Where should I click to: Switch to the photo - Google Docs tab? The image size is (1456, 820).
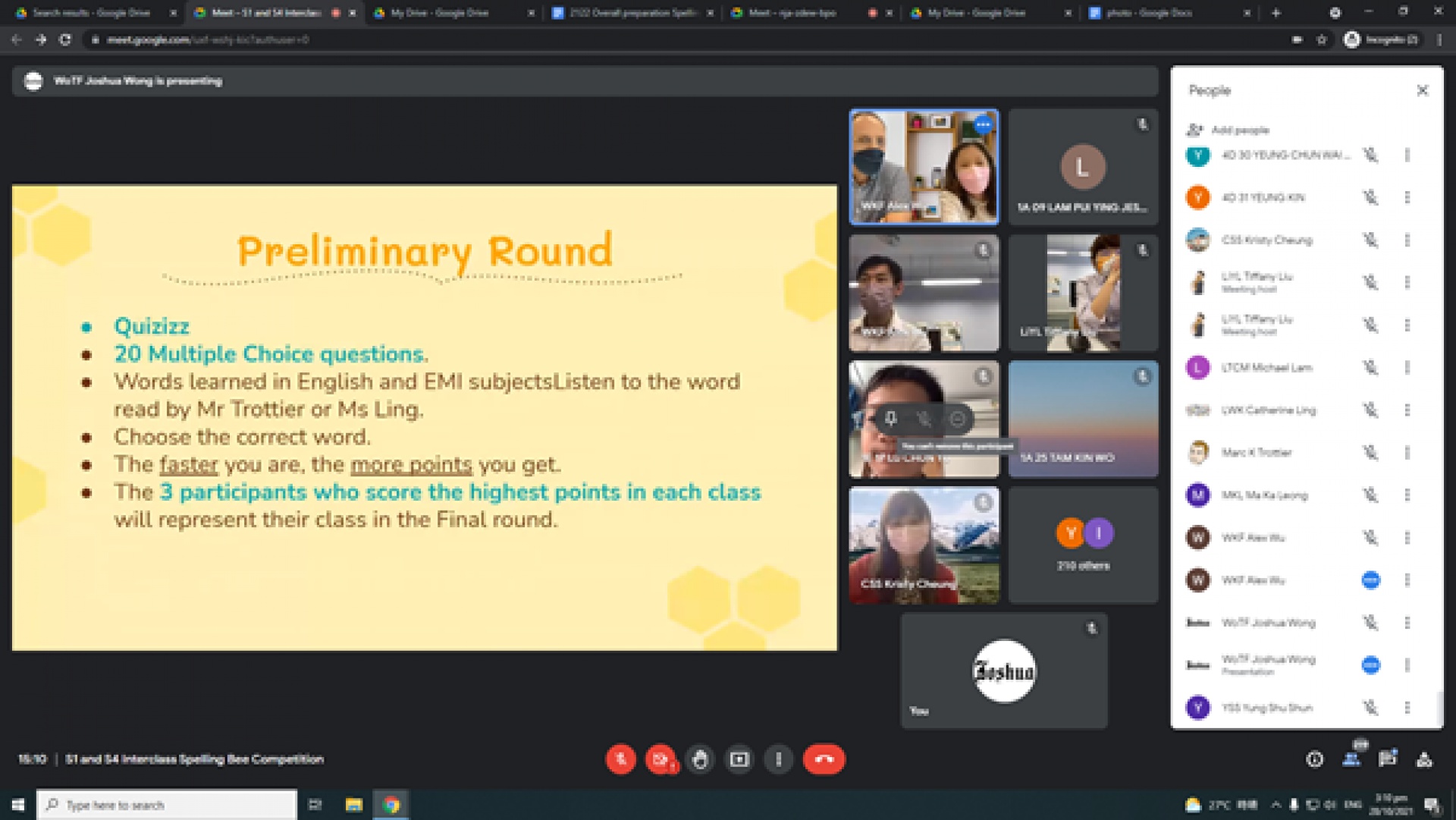(1148, 13)
